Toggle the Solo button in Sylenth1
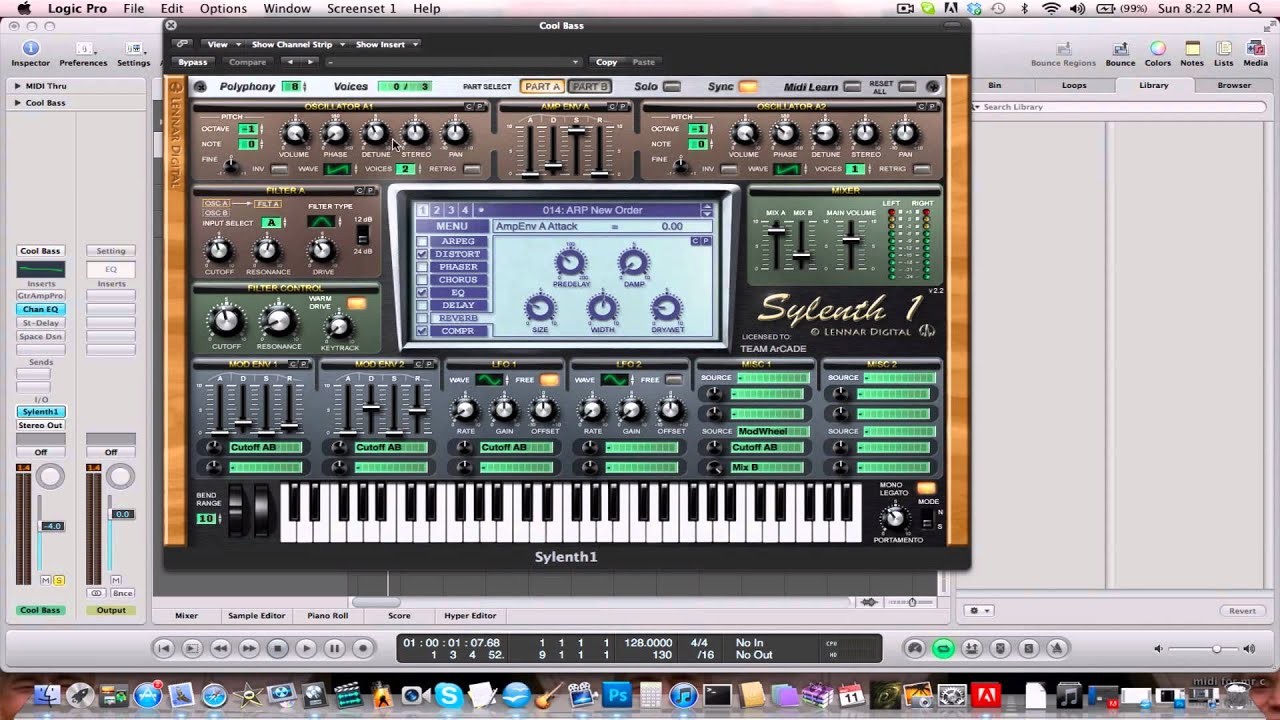Image resolution: width=1280 pixels, height=720 pixels. click(672, 87)
